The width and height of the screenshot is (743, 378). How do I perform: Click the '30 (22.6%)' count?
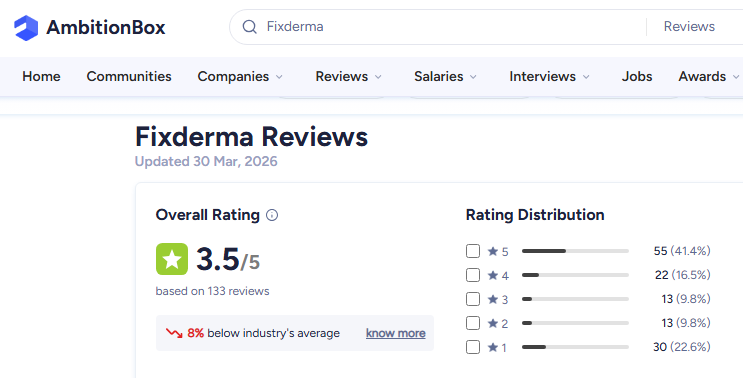point(682,347)
